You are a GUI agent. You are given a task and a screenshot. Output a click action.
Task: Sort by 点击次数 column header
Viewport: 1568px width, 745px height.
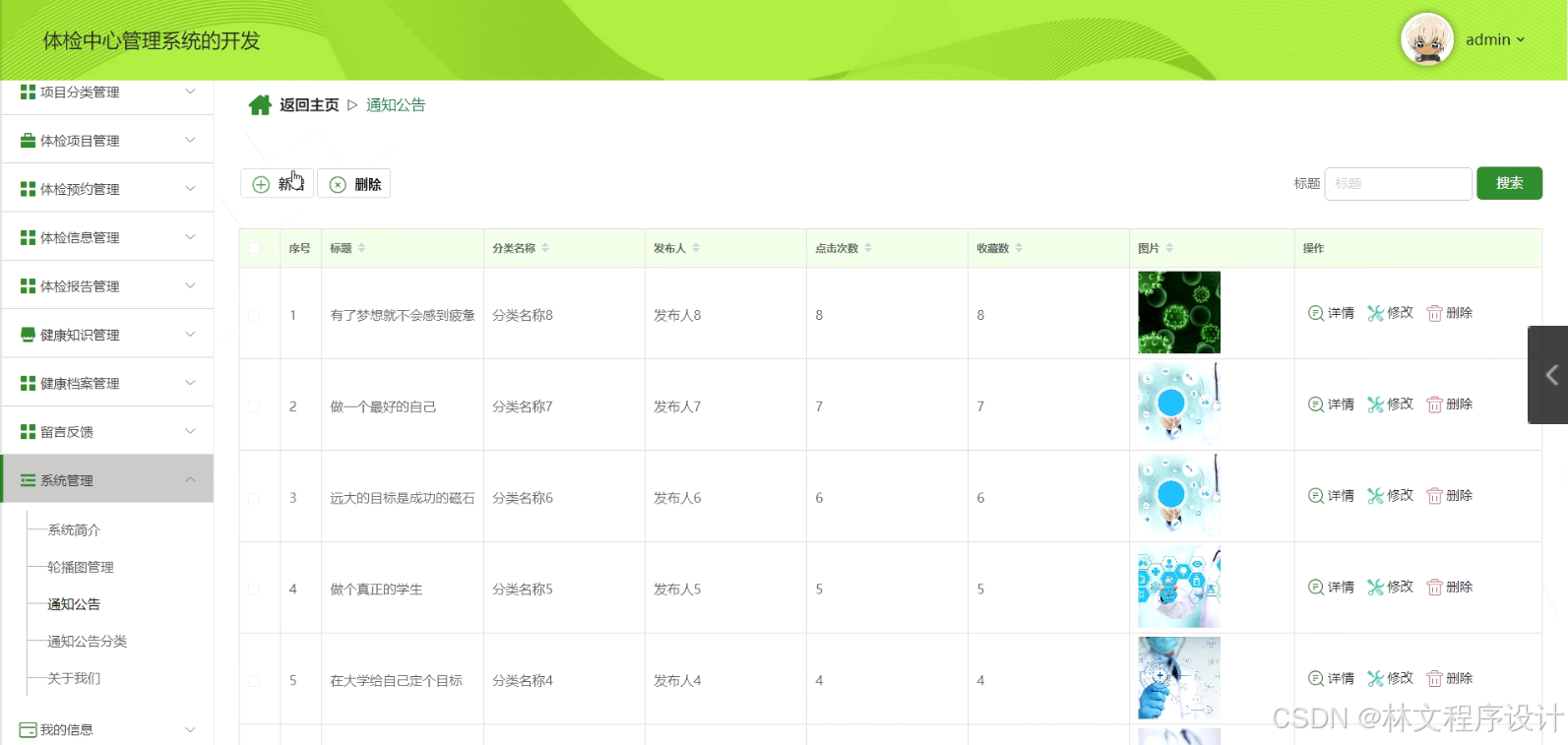(x=844, y=248)
